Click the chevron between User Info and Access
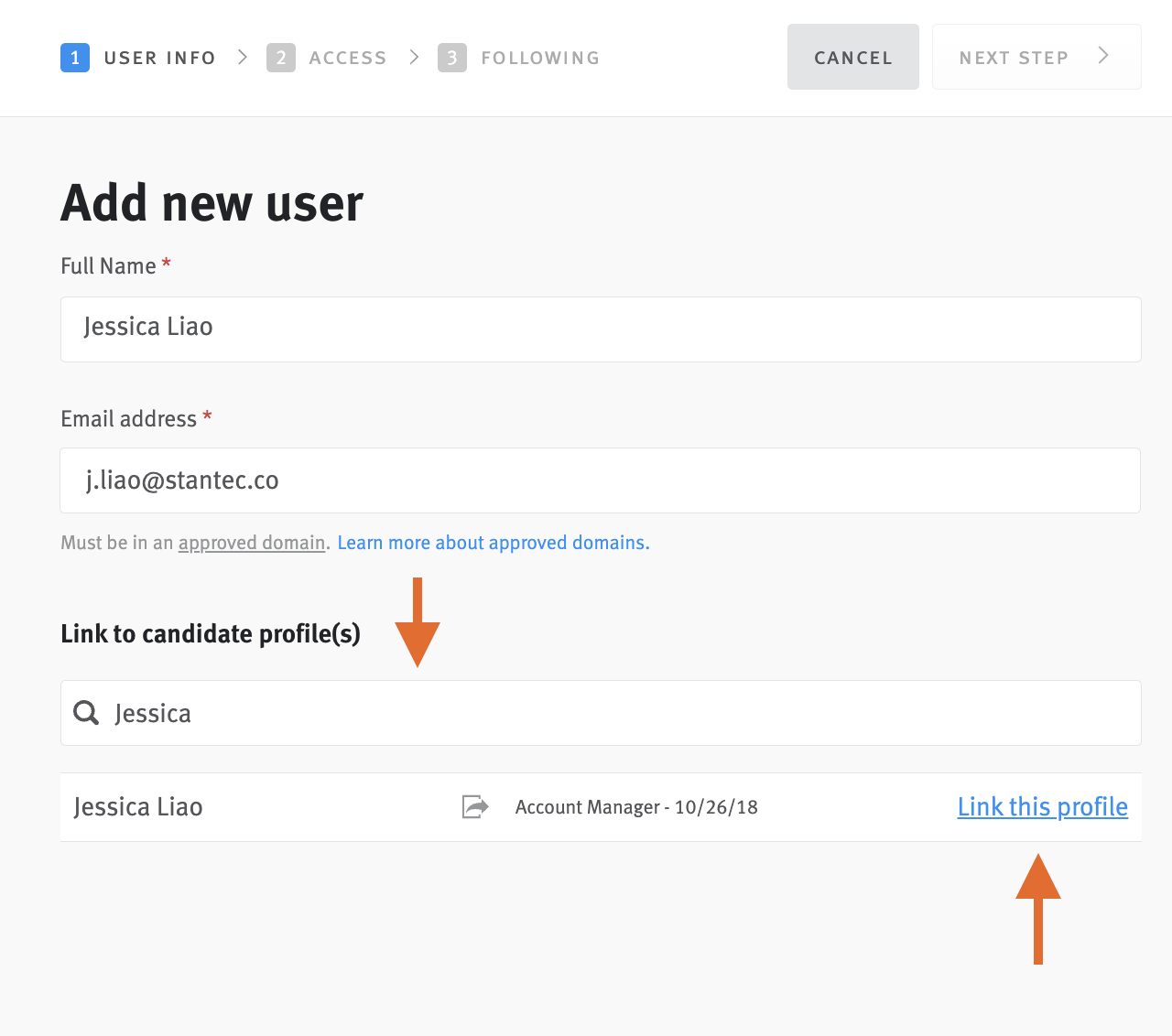The height and width of the screenshot is (1036, 1172). (x=241, y=56)
